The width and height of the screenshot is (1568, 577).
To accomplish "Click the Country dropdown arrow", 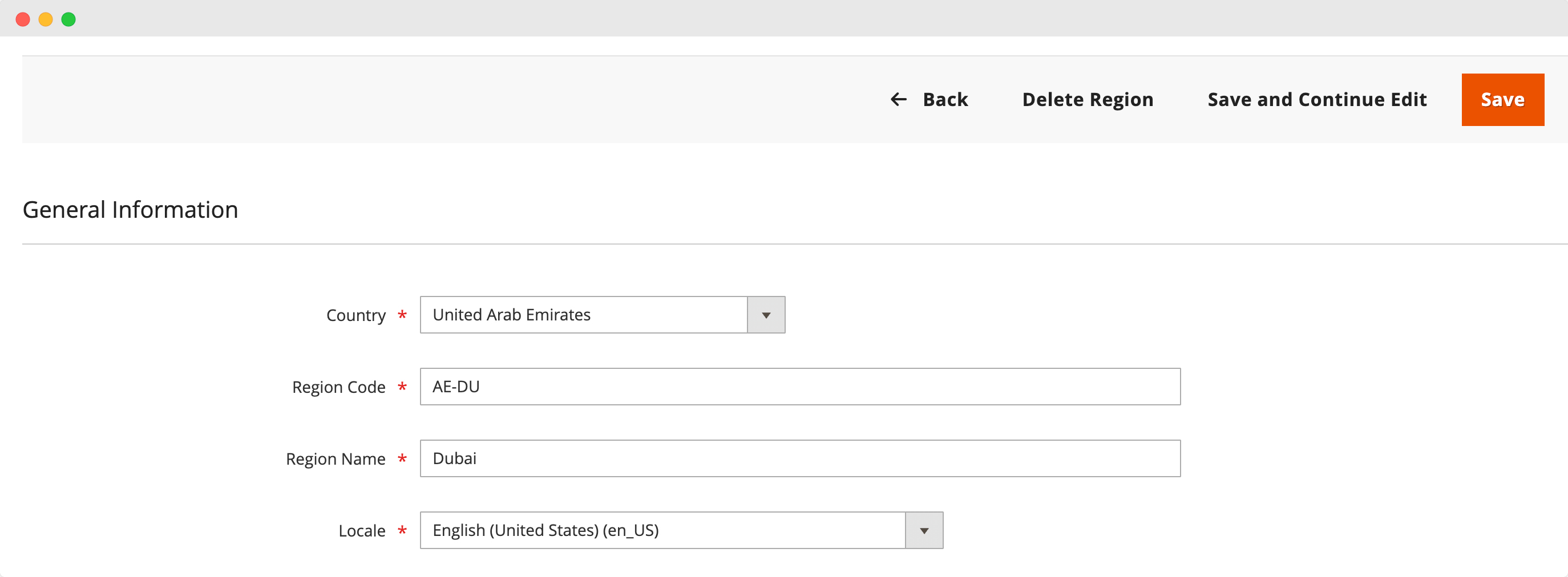I will click(766, 315).
